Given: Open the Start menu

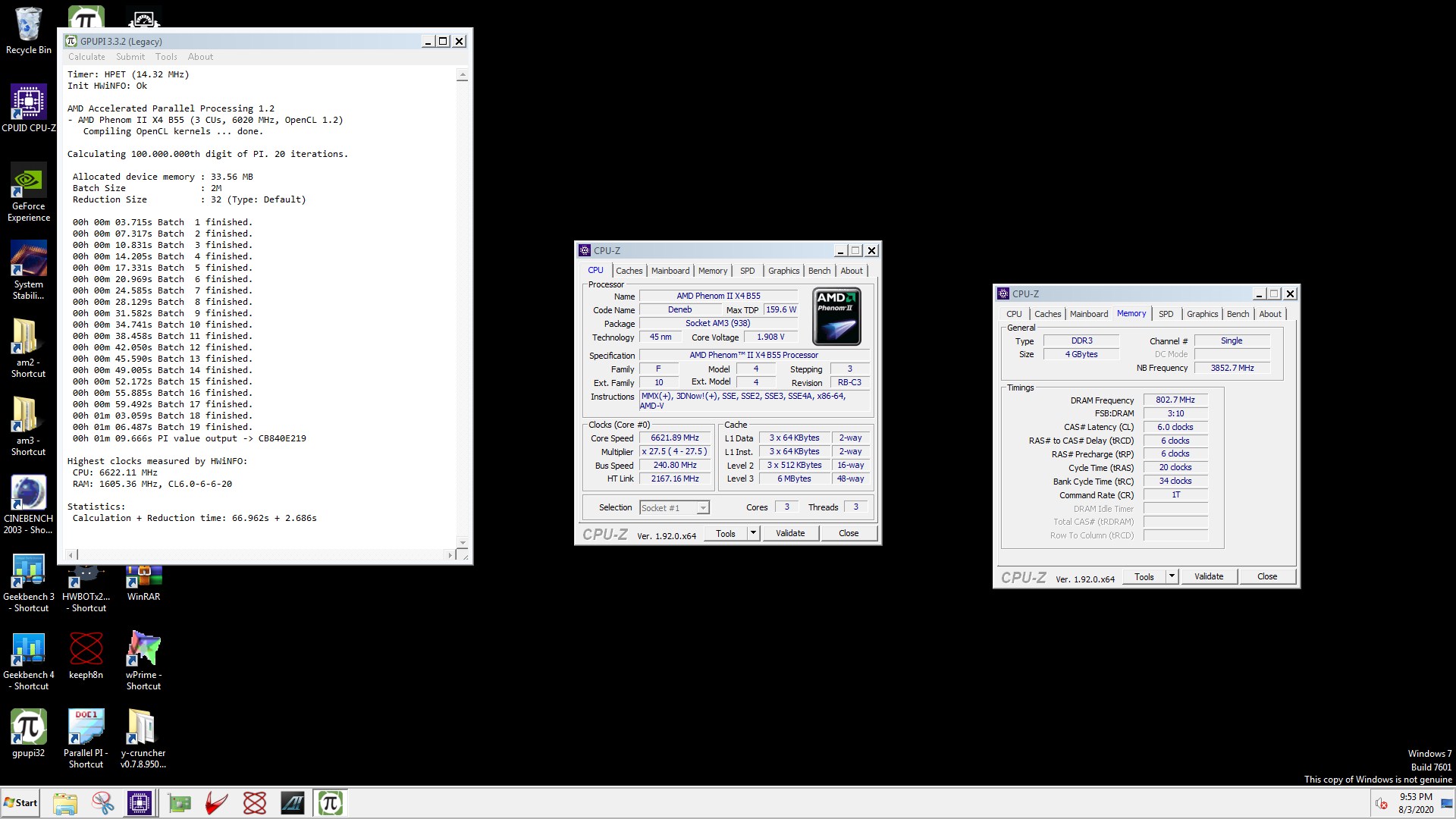Looking at the screenshot, I should tap(20, 803).
